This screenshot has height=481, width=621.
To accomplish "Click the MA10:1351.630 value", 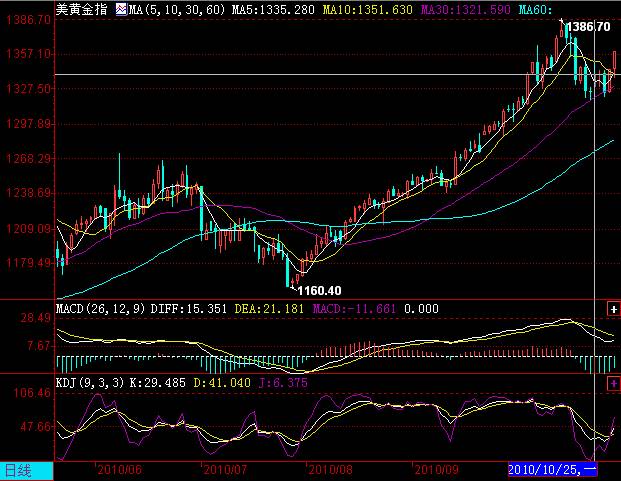I will pyautogui.click(x=368, y=10).
